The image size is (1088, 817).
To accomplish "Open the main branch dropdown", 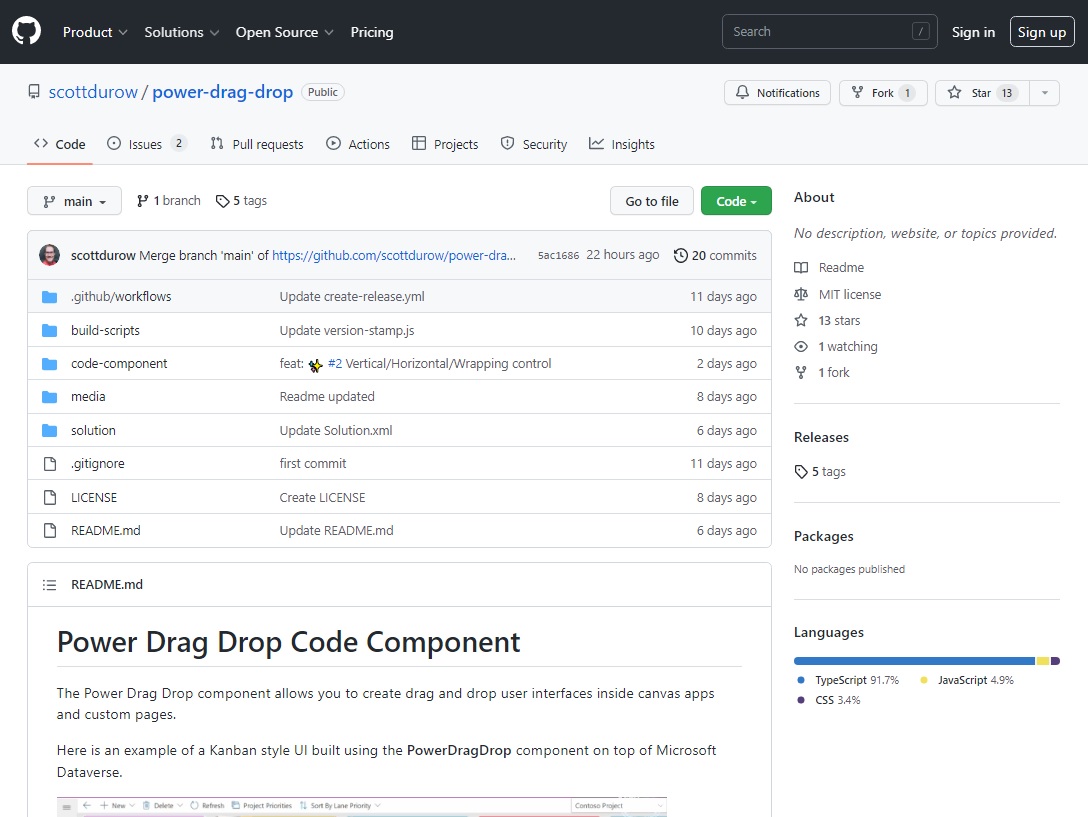I will coord(73,200).
